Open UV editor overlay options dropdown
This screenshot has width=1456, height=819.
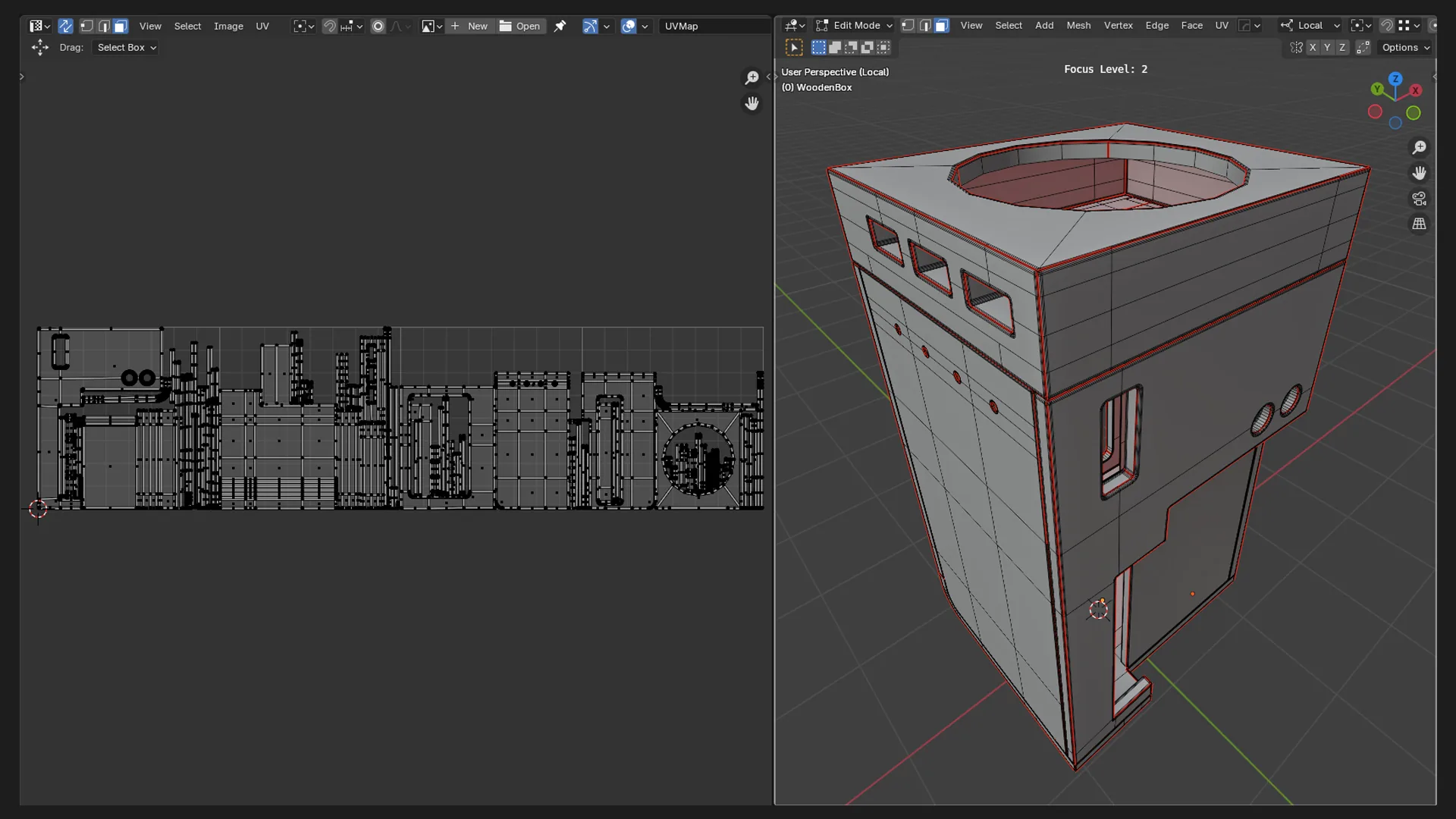(645, 26)
